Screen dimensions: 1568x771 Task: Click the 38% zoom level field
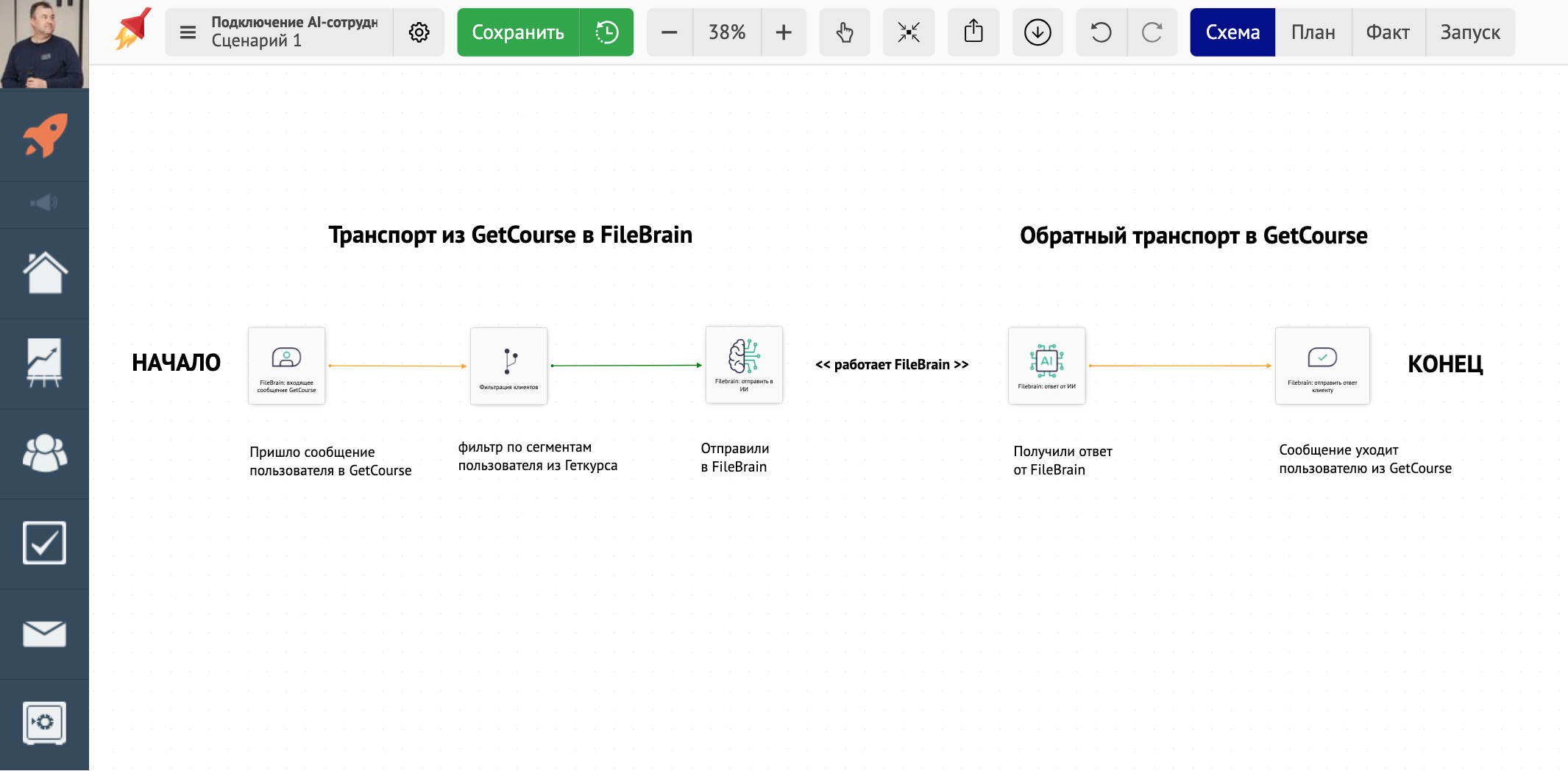[x=726, y=32]
